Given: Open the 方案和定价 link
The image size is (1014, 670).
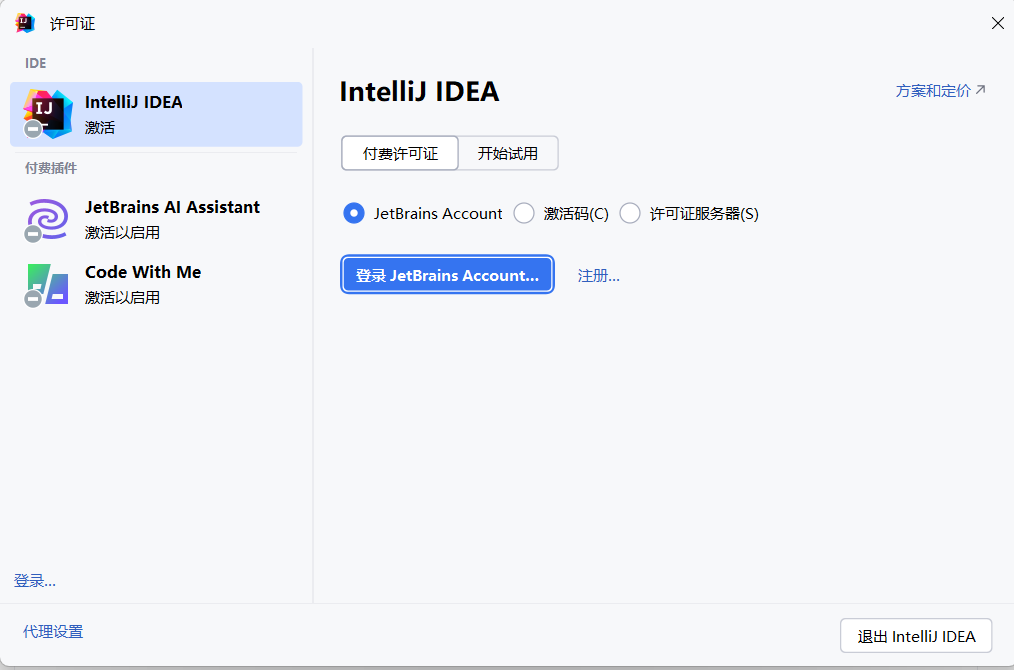Looking at the screenshot, I should tap(940, 91).
